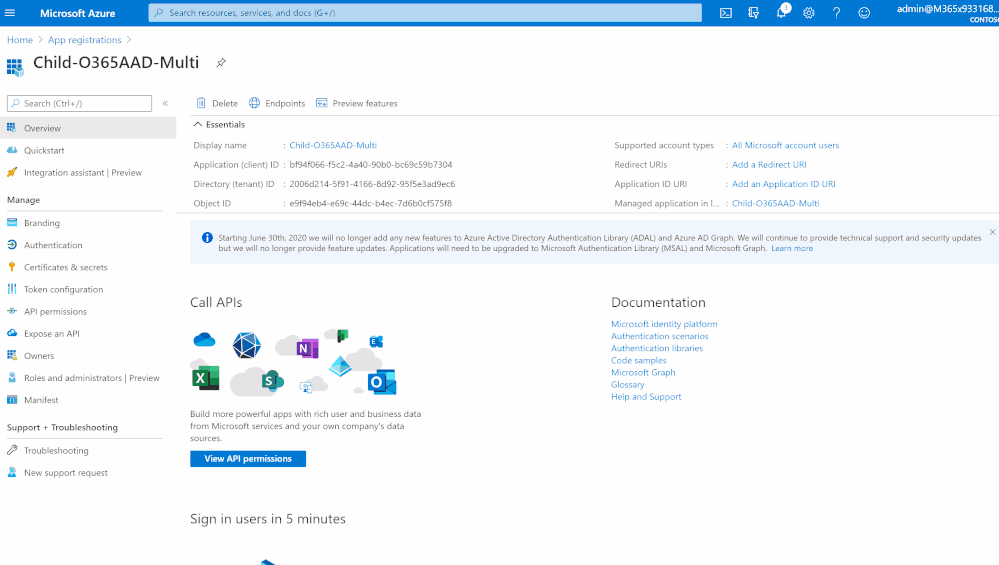Click the dark blue polyhedron icon
This screenshot has width=999, height=565.
[x=247, y=345]
